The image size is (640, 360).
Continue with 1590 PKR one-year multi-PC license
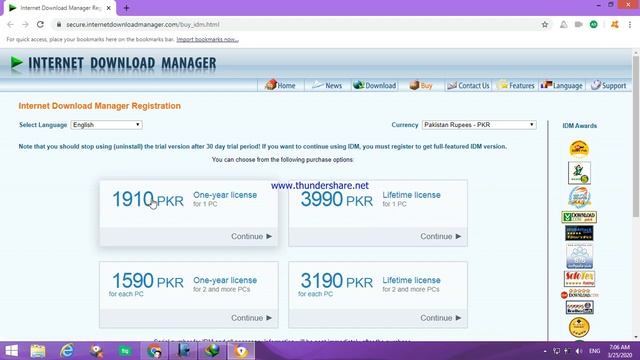click(251, 318)
